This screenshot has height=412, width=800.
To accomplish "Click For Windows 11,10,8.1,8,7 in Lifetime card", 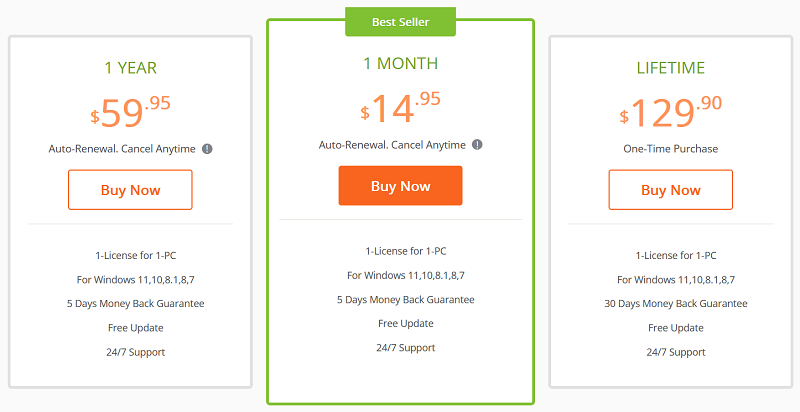I will click(676, 279).
